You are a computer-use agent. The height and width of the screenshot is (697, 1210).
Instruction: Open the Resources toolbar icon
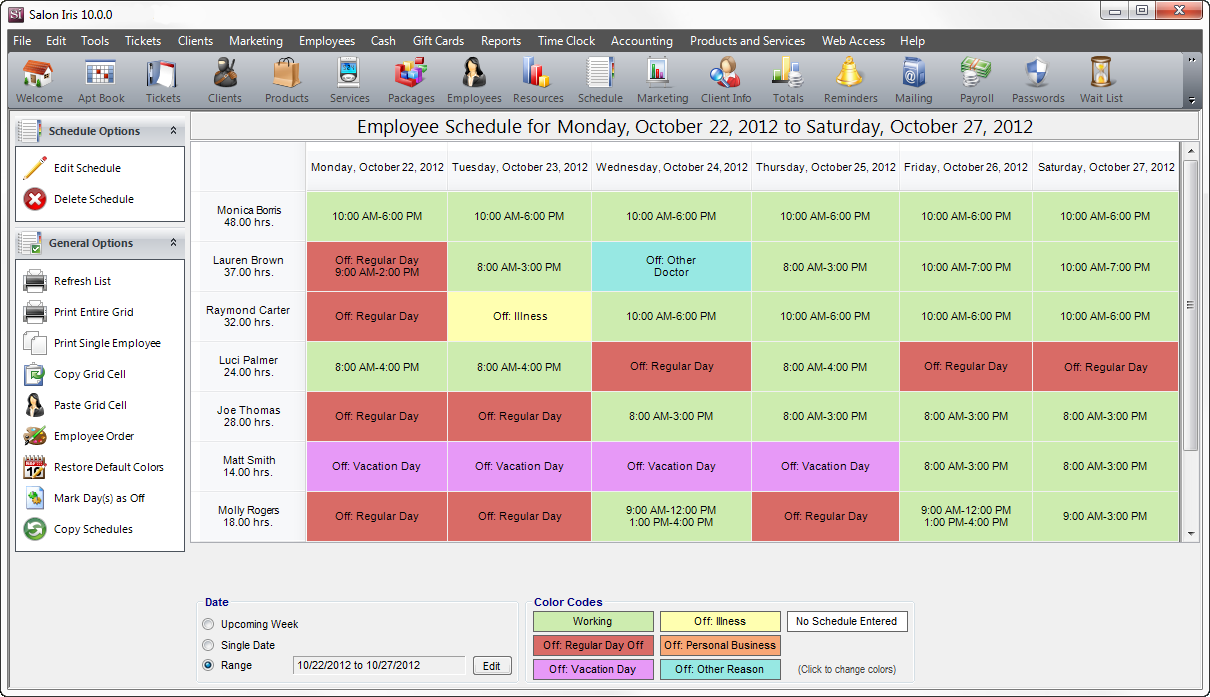coord(538,81)
